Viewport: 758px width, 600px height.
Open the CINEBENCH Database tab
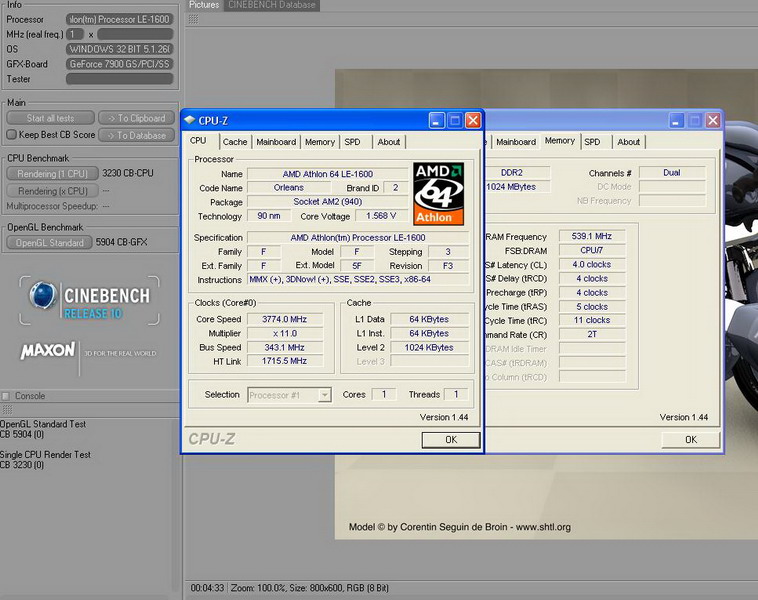click(272, 5)
